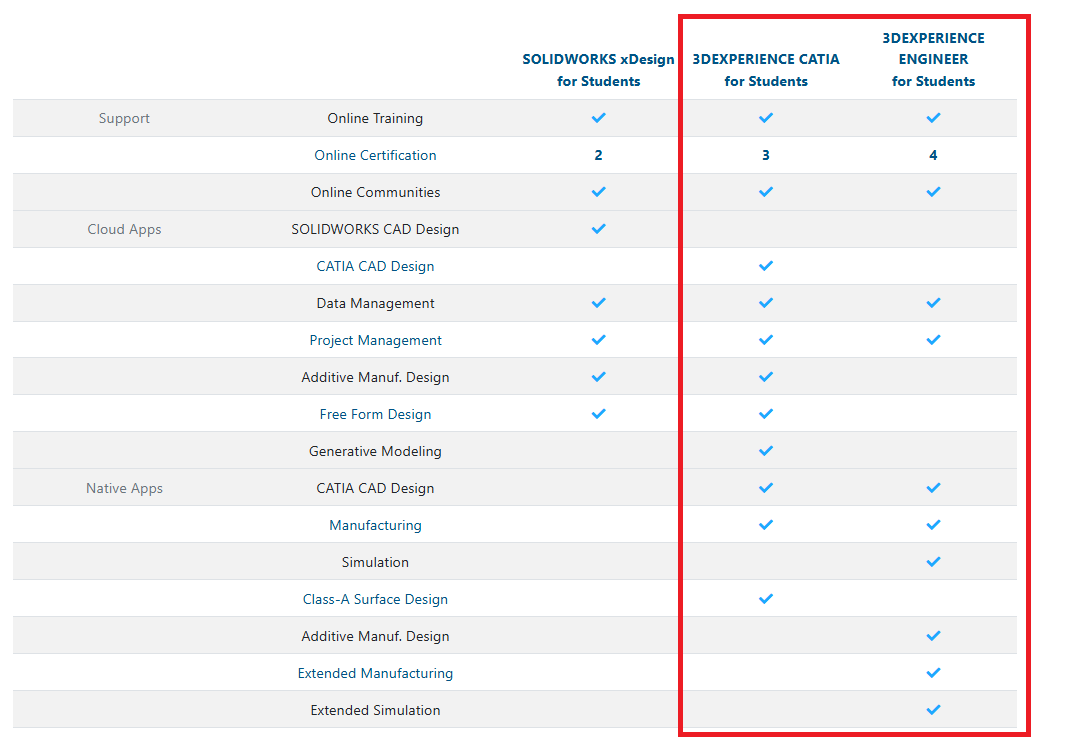Screen dimensions: 1089x751
Task: Open the Manufacturing link
Action: coord(375,525)
